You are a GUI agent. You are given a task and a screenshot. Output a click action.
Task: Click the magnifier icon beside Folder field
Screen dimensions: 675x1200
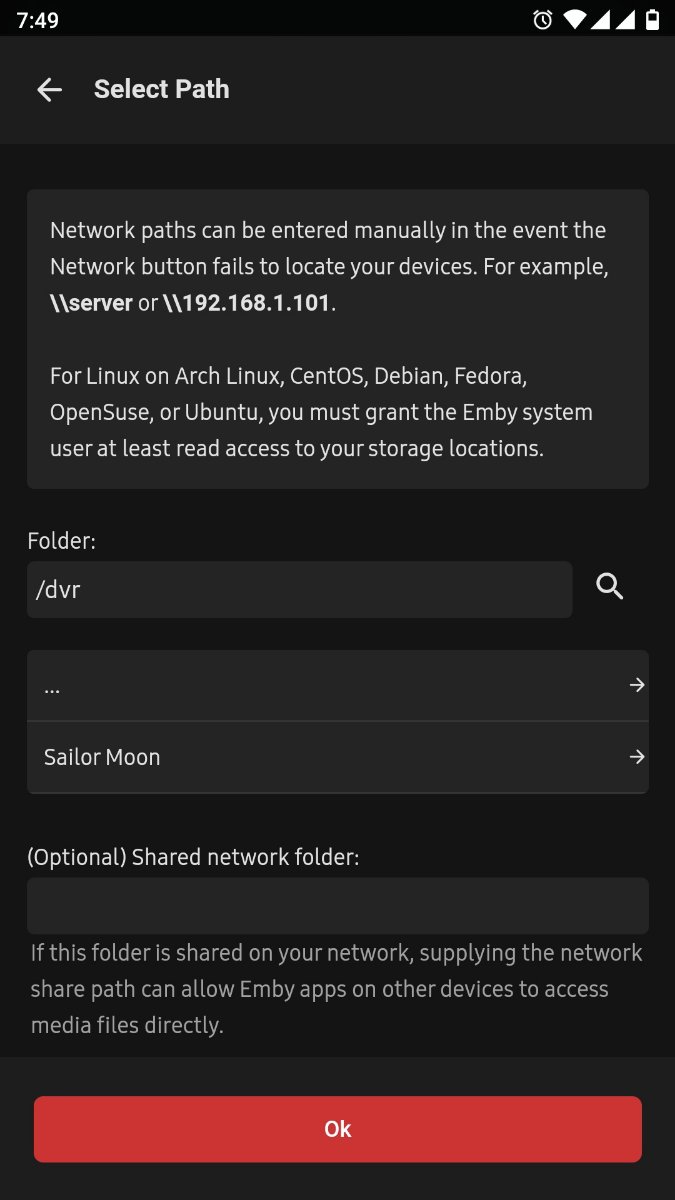[610, 587]
